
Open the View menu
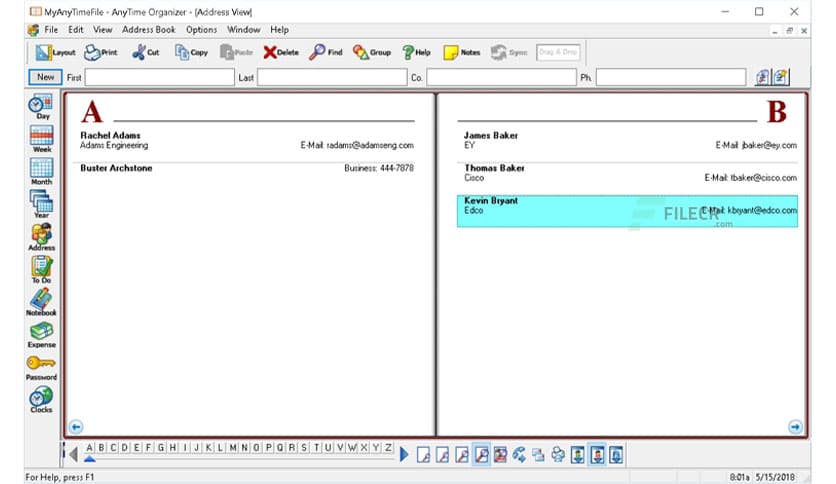click(x=102, y=30)
